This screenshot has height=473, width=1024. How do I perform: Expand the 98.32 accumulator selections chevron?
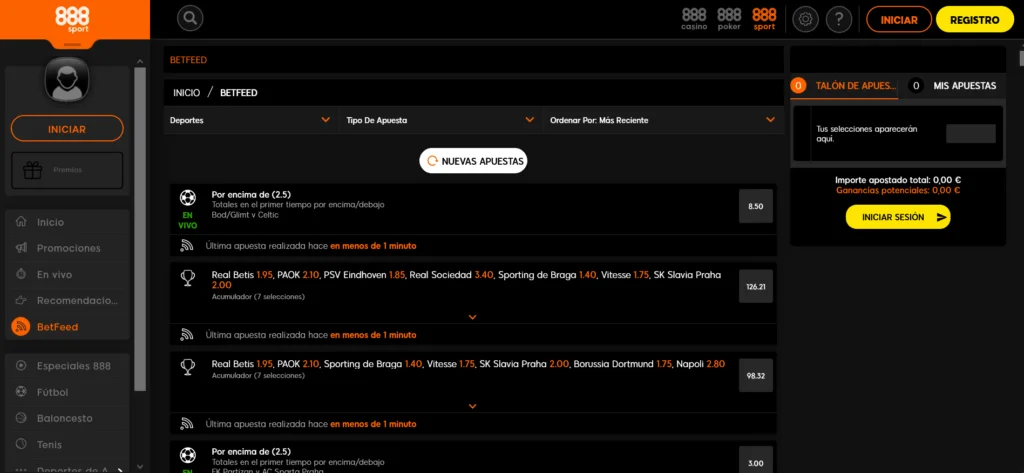(472, 406)
